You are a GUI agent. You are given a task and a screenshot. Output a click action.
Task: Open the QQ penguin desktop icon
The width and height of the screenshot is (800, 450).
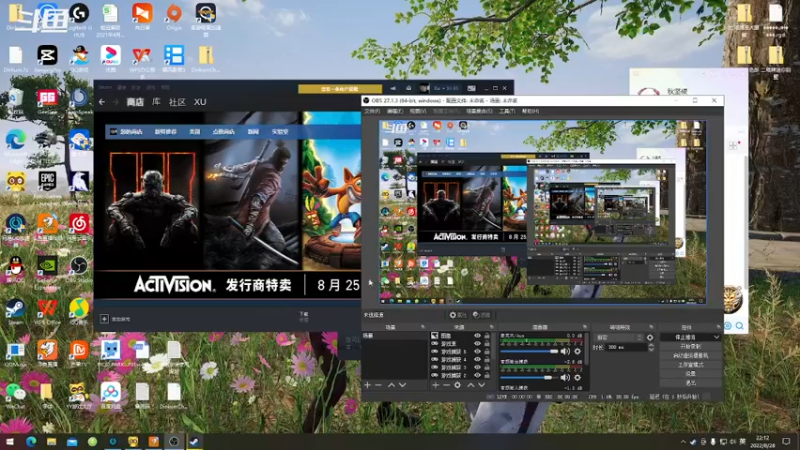coord(16,266)
